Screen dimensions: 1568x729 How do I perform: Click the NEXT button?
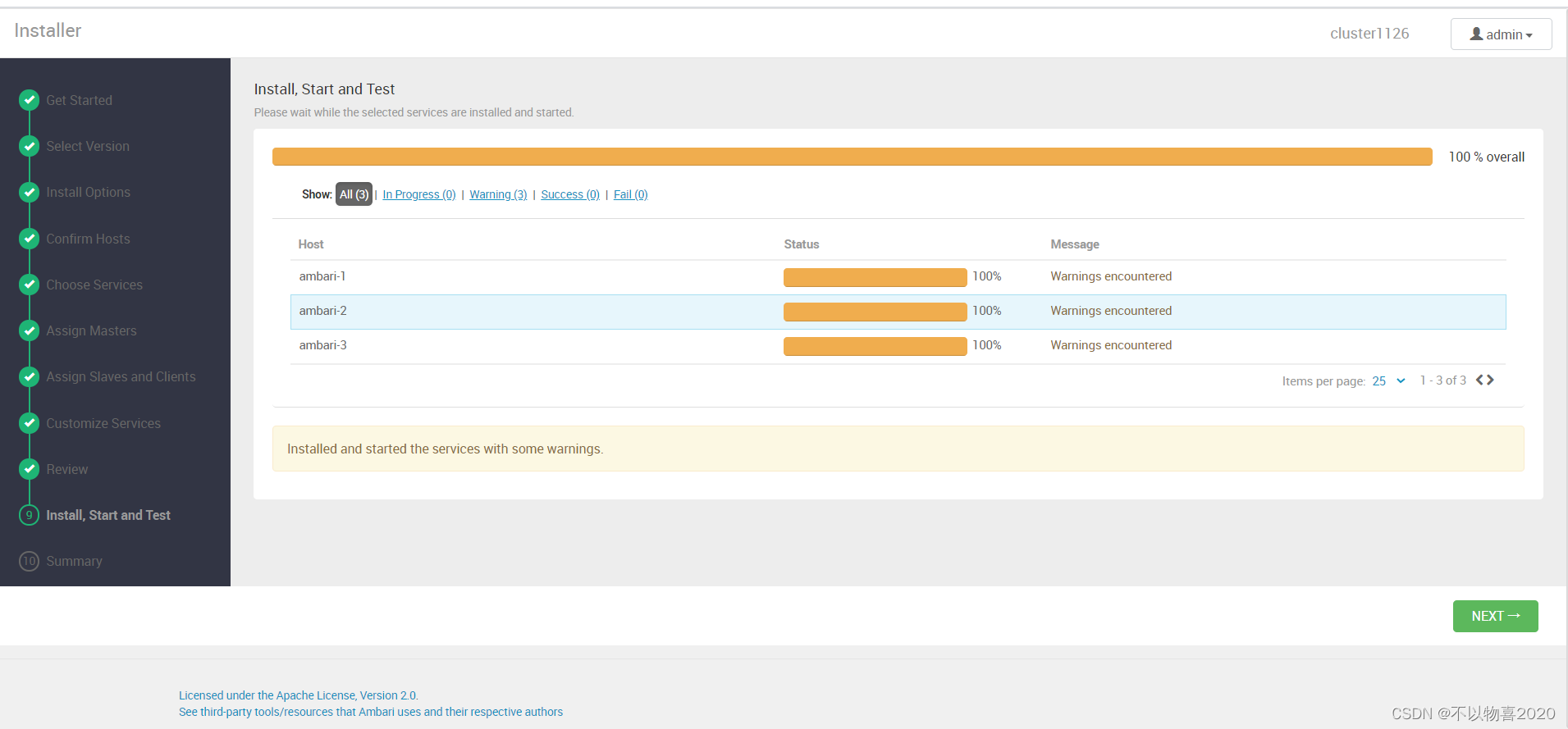click(1495, 616)
